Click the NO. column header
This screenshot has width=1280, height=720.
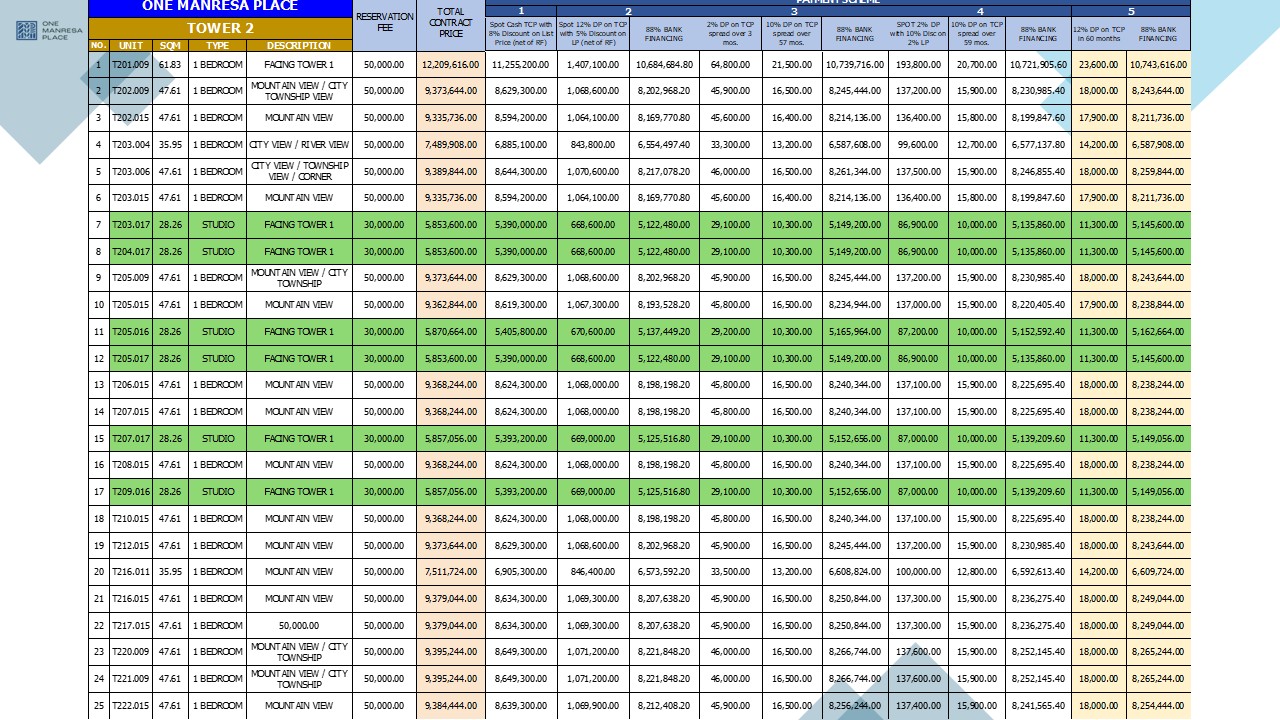click(x=99, y=45)
